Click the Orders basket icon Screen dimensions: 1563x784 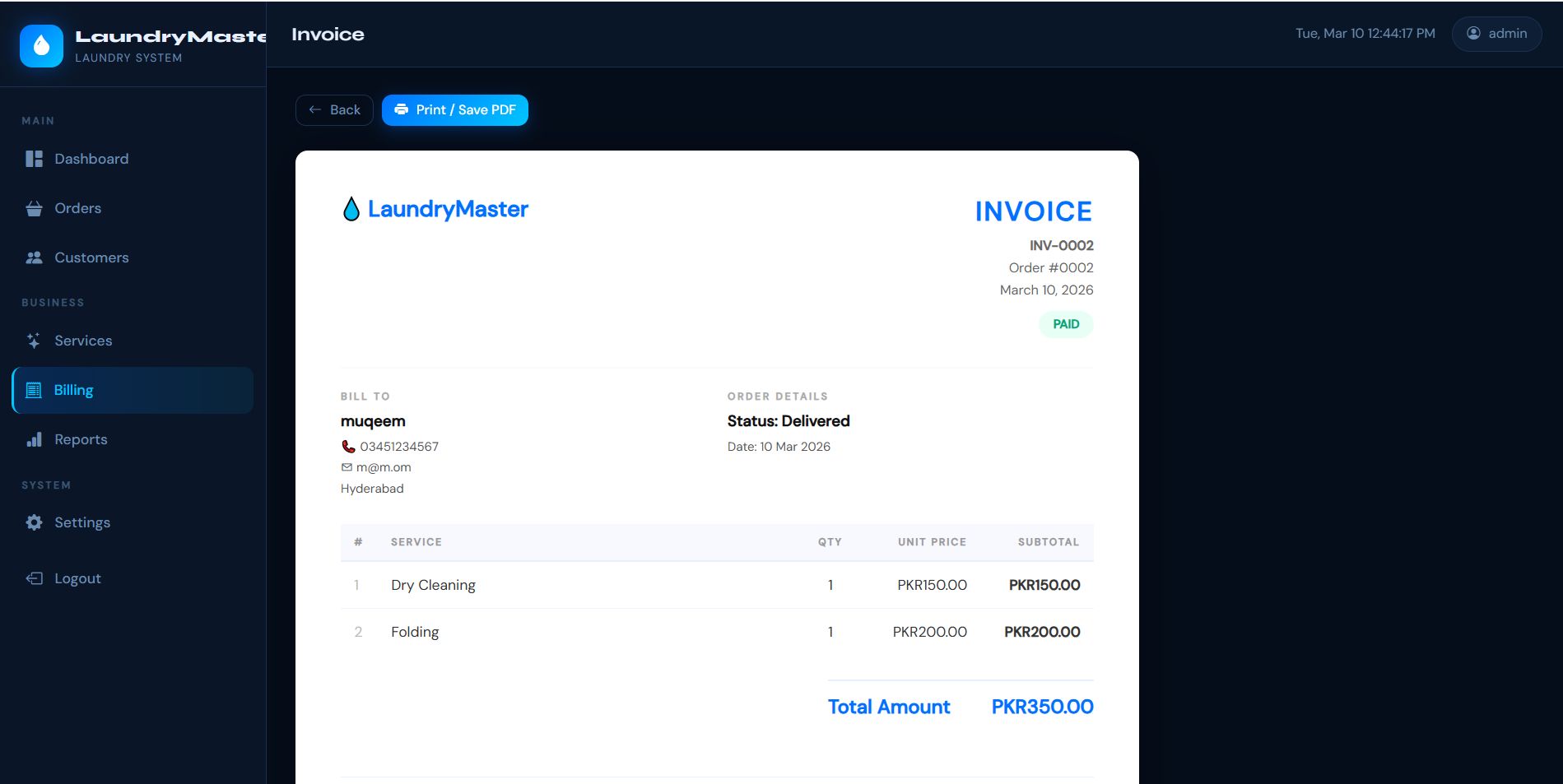point(34,208)
